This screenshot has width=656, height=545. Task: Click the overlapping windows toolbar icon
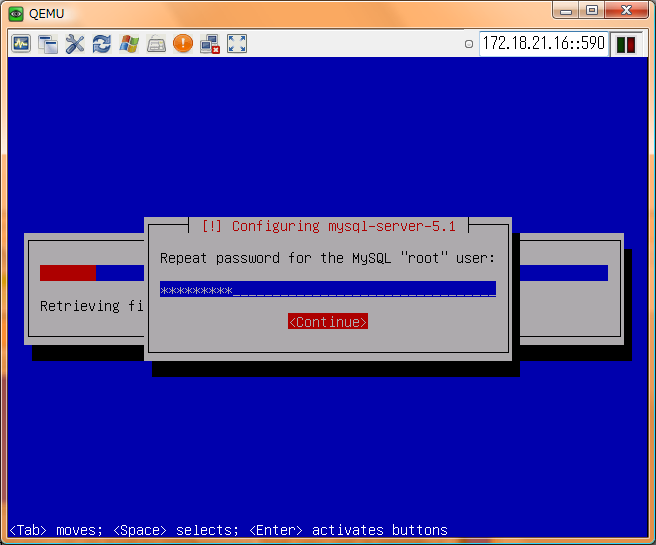48,43
